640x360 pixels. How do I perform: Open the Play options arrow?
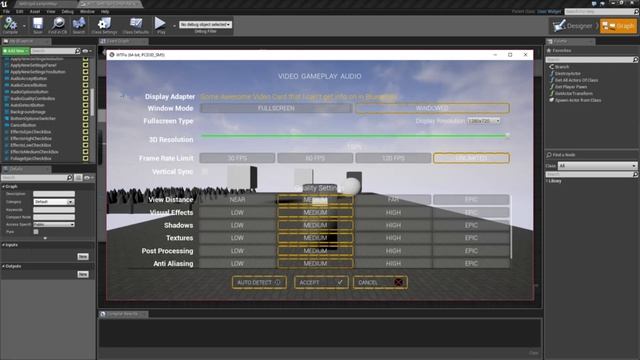click(x=174, y=26)
